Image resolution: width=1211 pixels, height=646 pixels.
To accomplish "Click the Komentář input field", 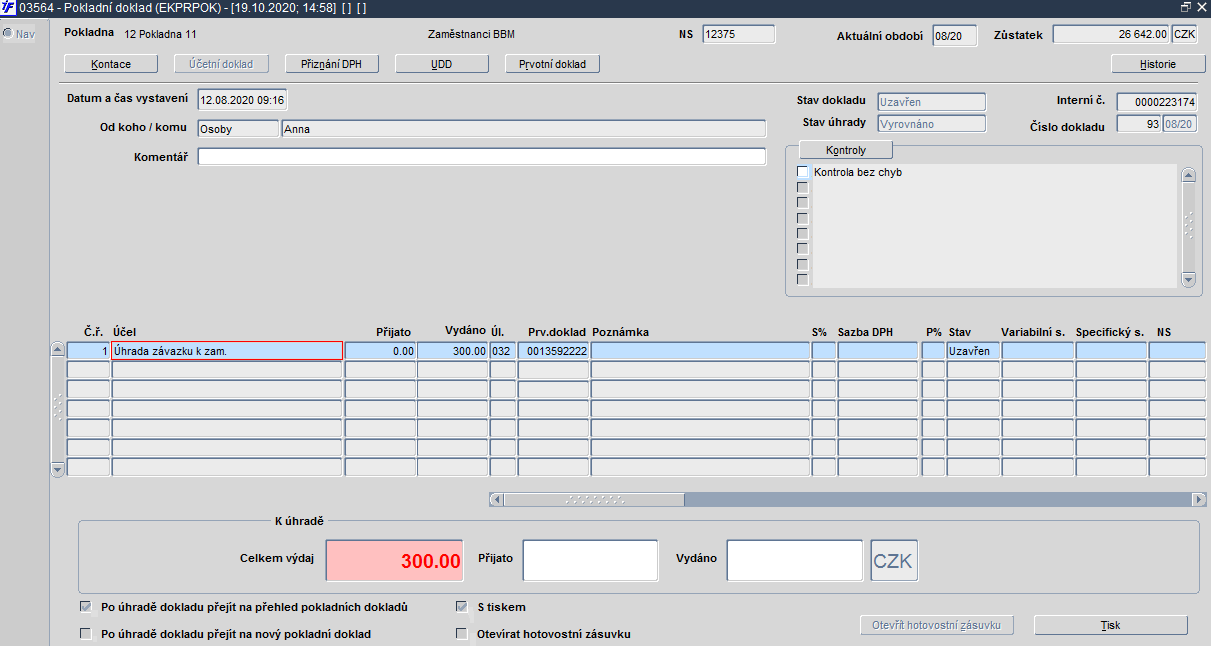I will tap(482, 157).
